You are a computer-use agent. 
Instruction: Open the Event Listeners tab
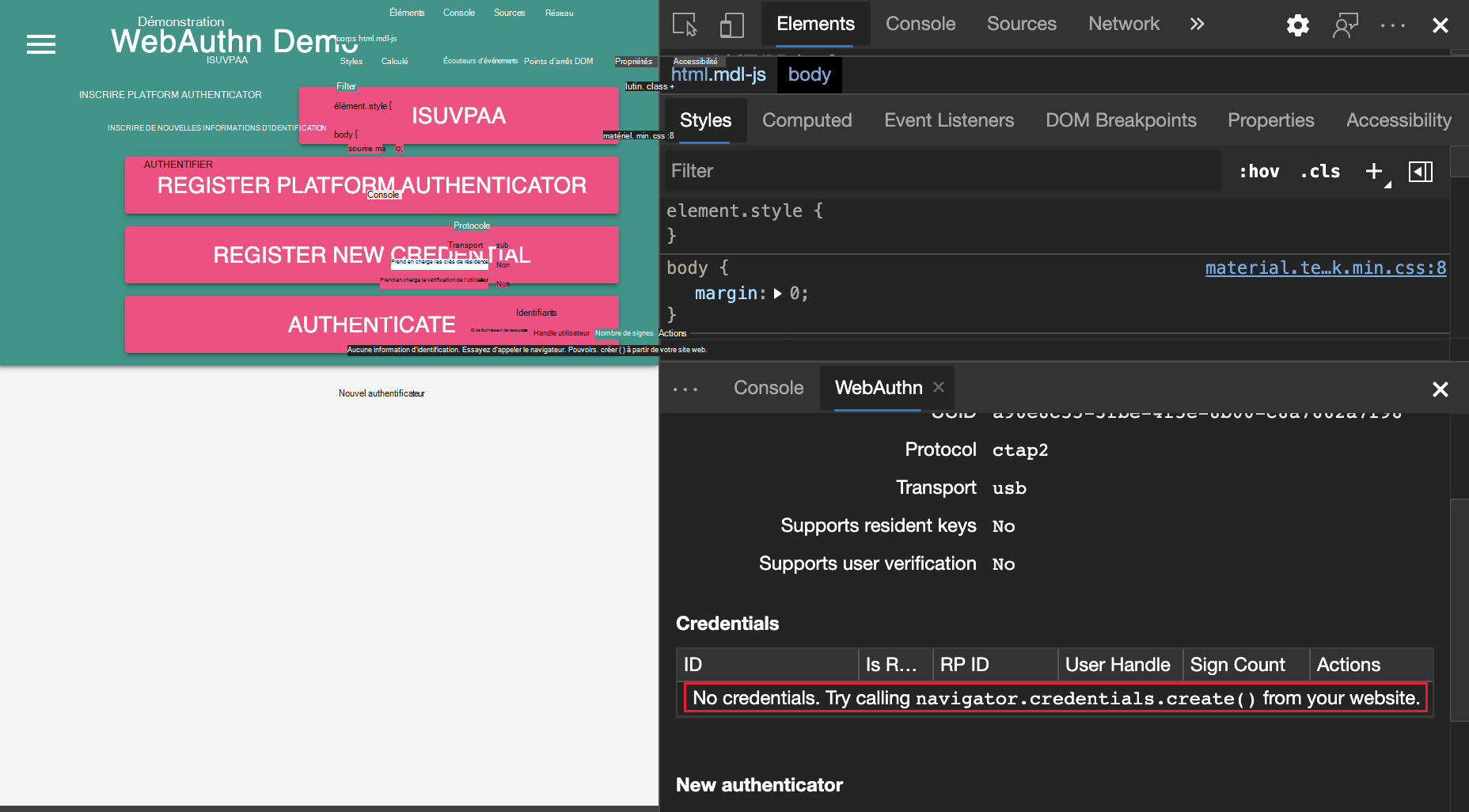[x=949, y=120]
